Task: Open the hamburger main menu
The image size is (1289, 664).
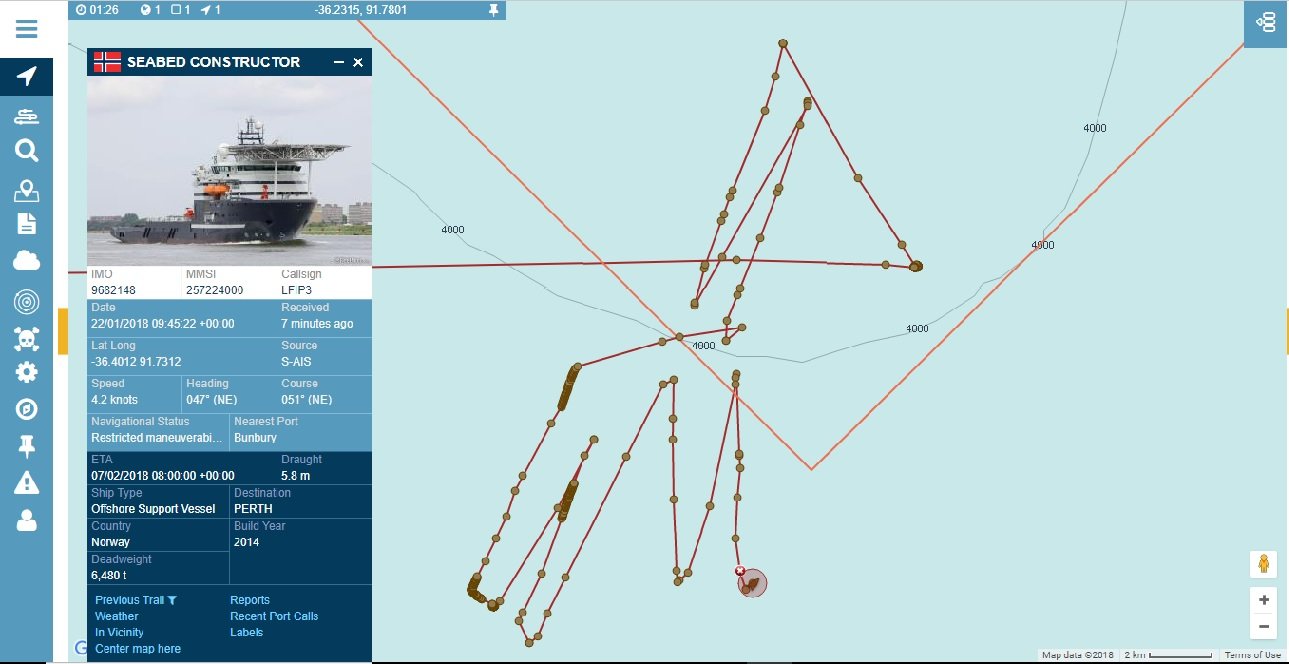Action: 26,28
